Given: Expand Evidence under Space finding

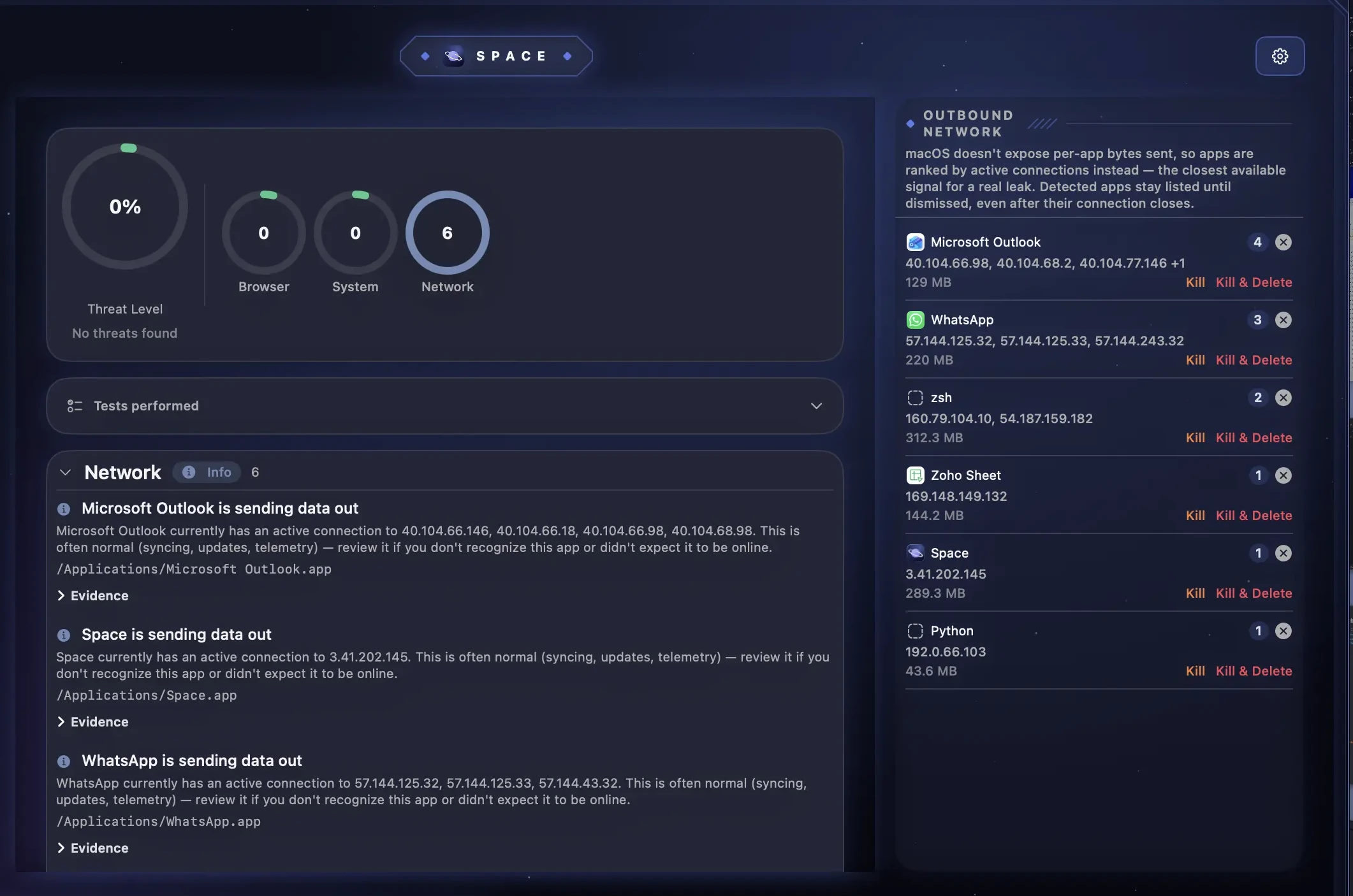Looking at the screenshot, I should click(93, 722).
